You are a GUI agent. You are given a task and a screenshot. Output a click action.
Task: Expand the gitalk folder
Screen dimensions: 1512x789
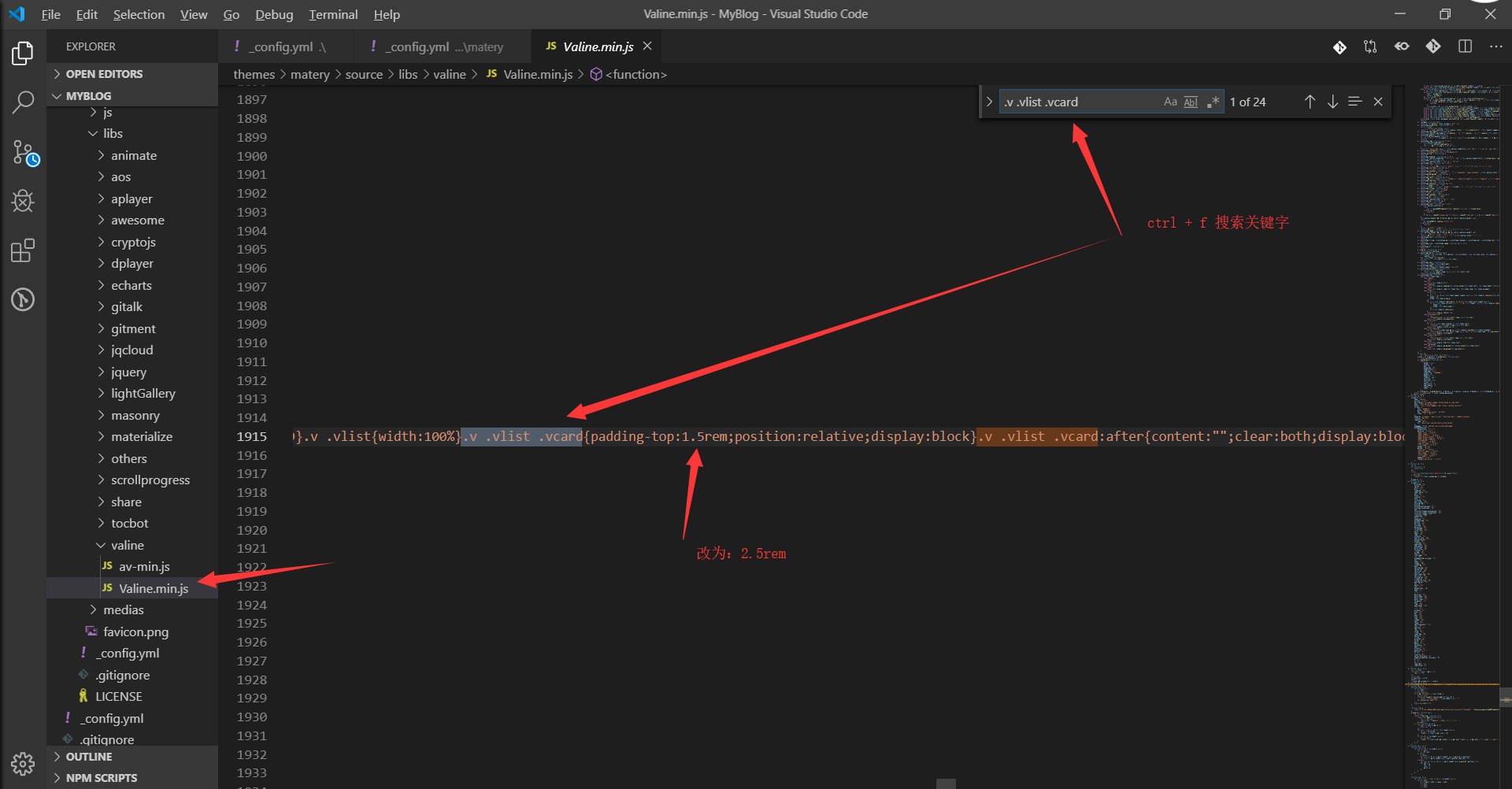pos(132,307)
